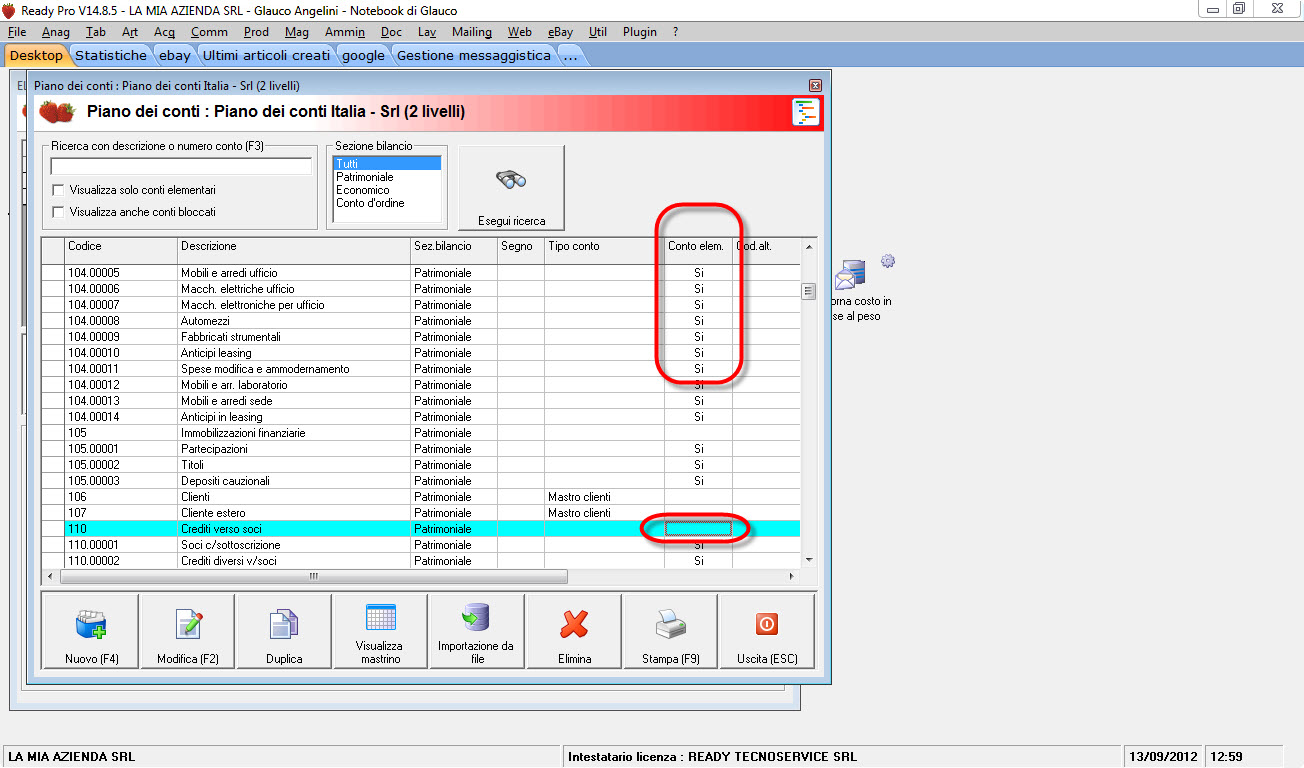The height and width of the screenshot is (768, 1304).
Task: Open the Mag menu
Action: pos(297,32)
